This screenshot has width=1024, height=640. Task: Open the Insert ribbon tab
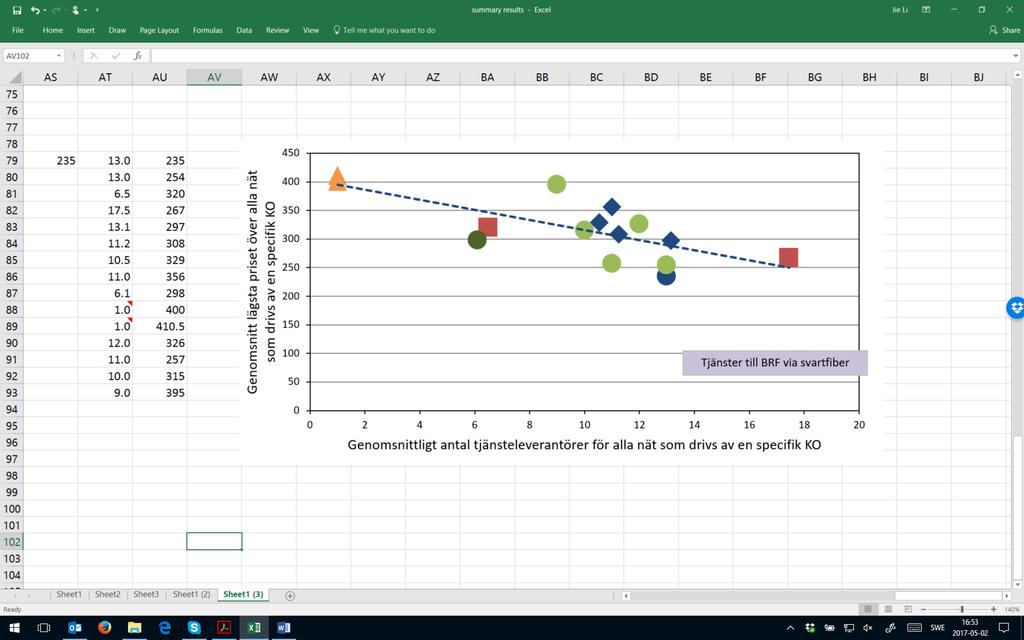(x=86, y=30)
